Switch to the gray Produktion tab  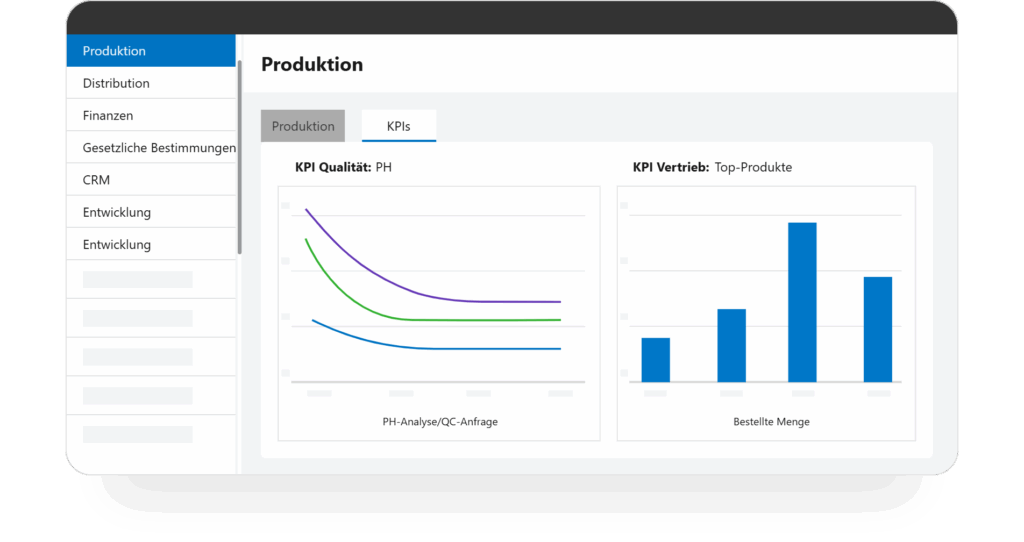[303, 126]
